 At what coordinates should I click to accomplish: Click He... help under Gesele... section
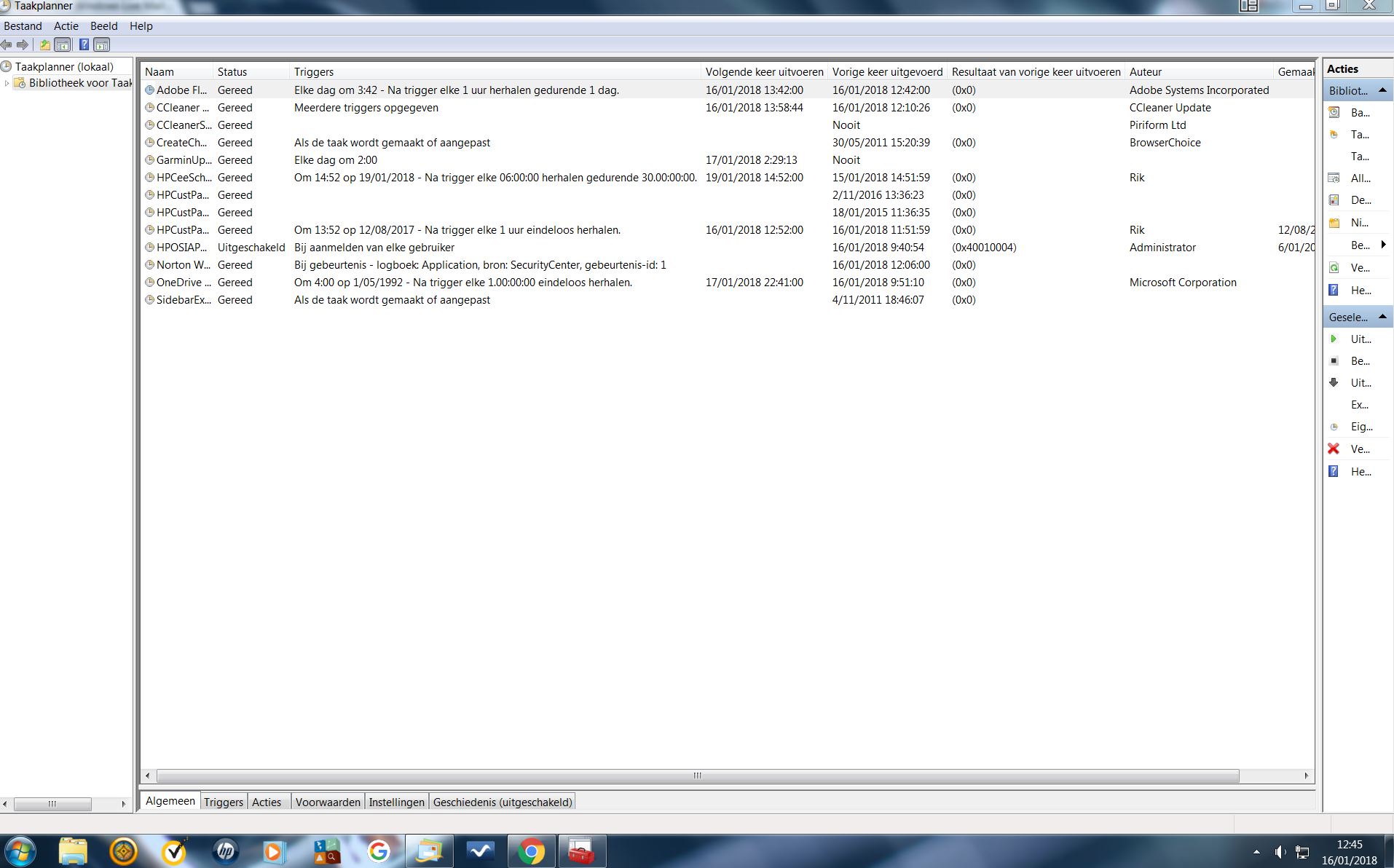[x=1359, y=472]
